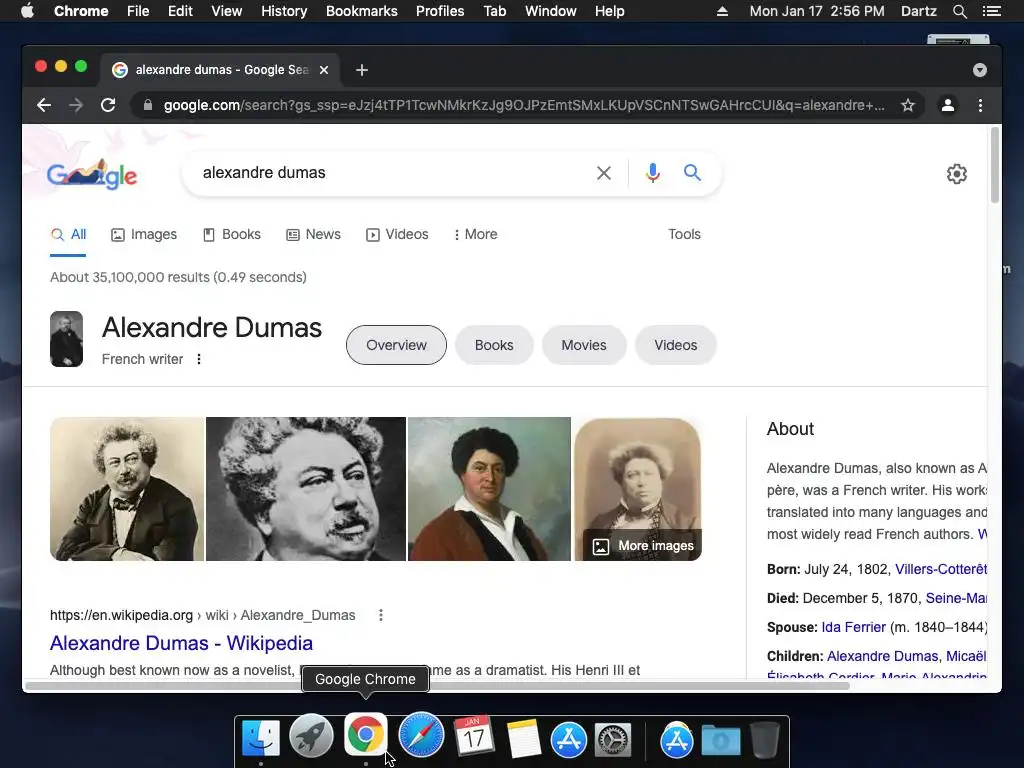This screenshot has width=1024, height=768.
Task: Switch to the News results tab
Action: coord(313,234)
